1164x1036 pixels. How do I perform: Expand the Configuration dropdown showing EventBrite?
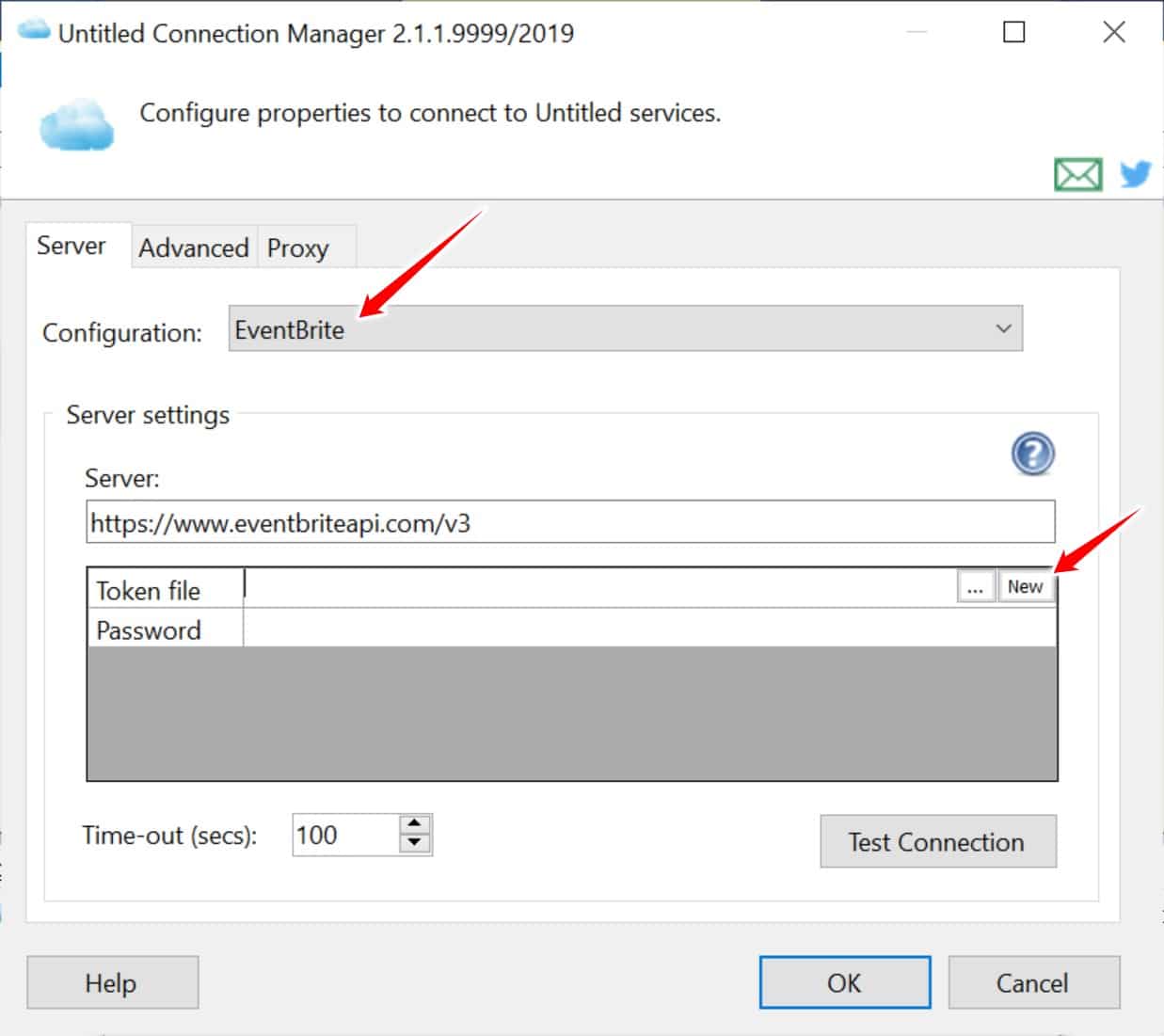pos(625,328)
